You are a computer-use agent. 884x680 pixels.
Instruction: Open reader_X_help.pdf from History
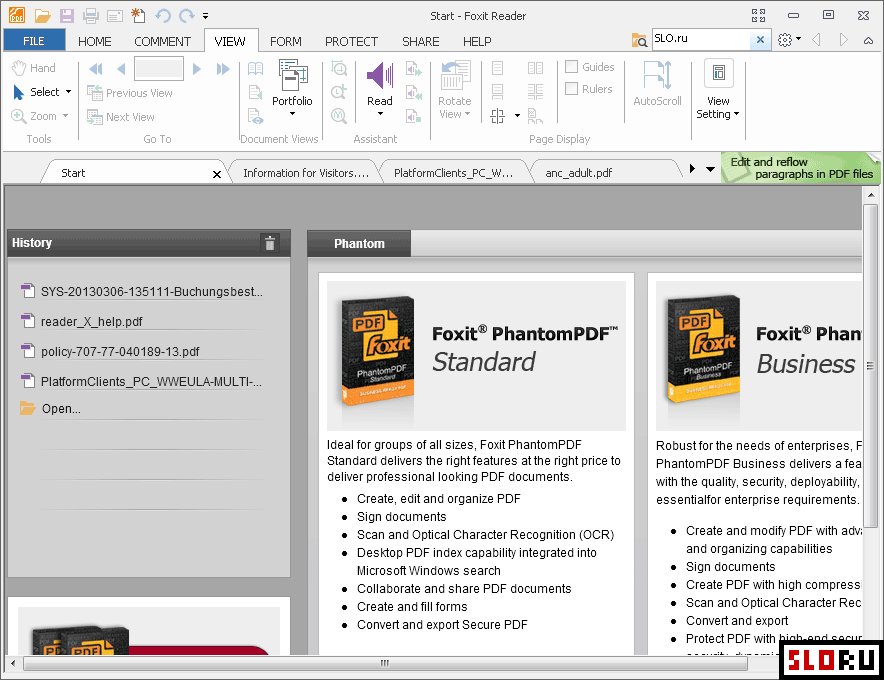click(91, 321)
